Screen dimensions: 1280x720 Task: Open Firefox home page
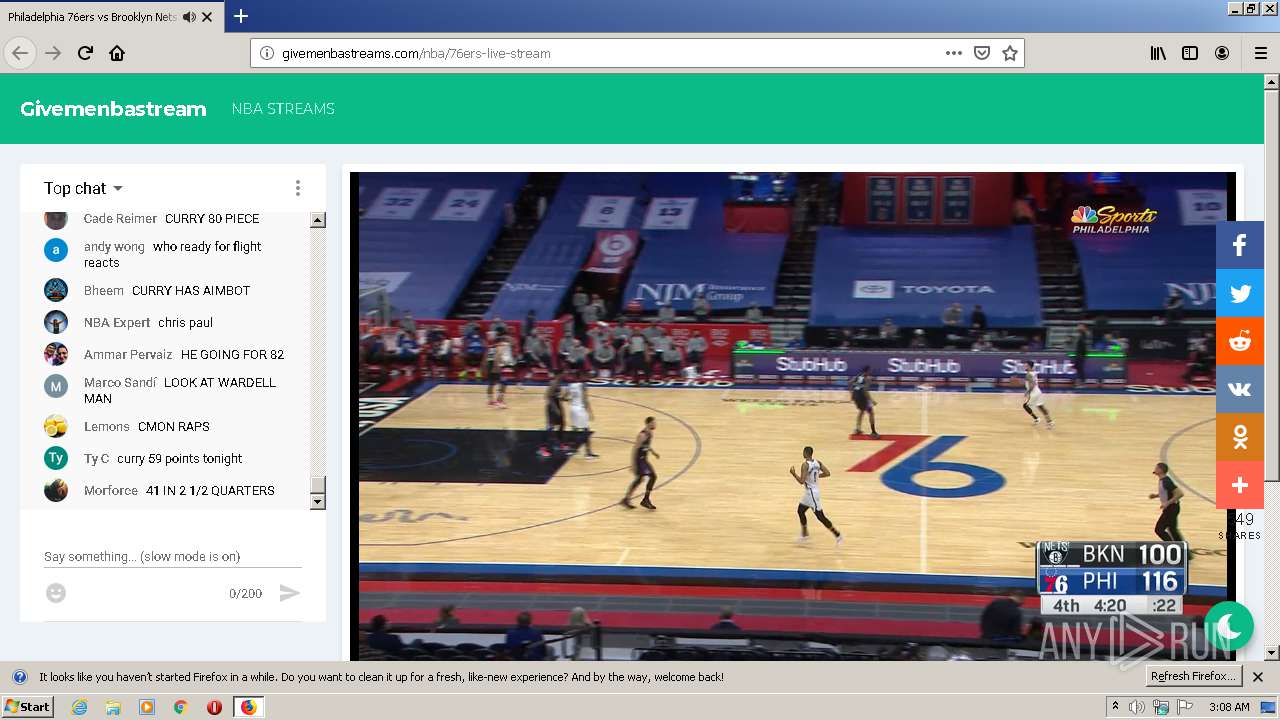coord(117,53)
